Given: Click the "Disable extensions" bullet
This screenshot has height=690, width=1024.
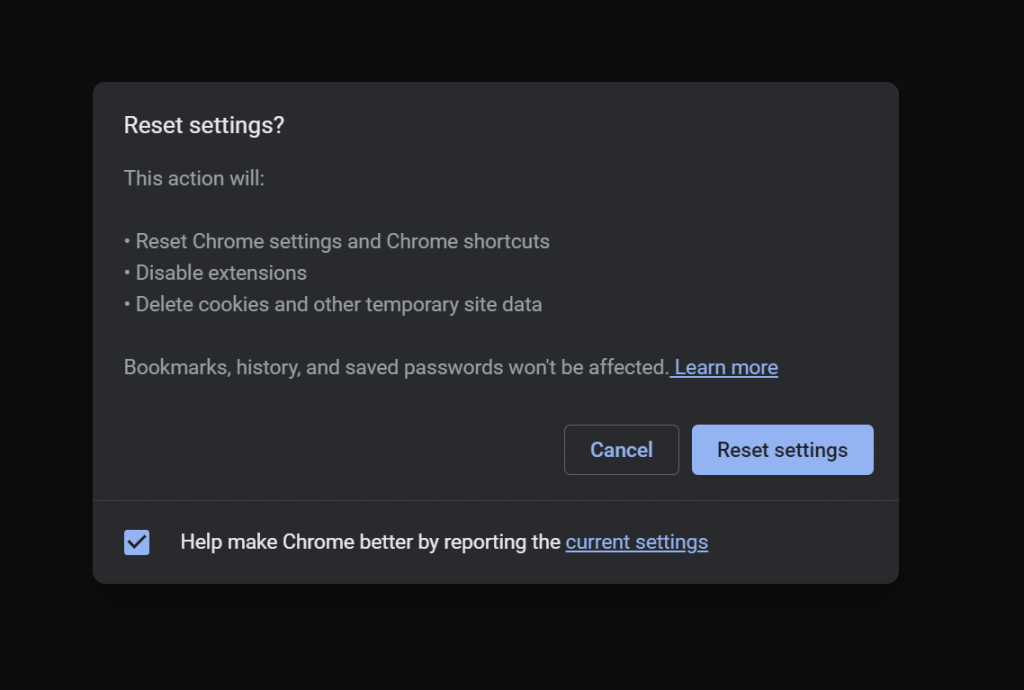Looking at the screenshot, I should pos(216,273).
